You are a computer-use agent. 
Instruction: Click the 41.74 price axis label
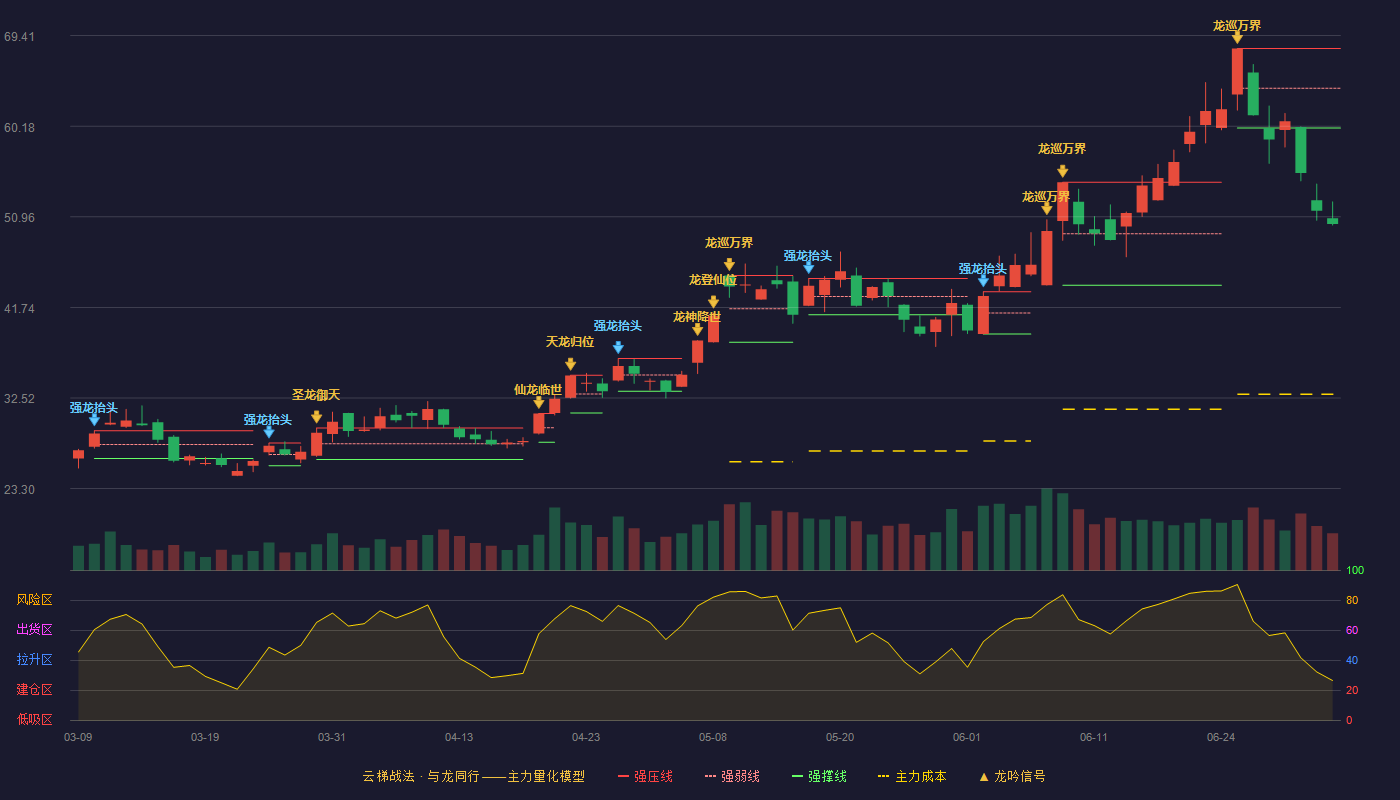click(19, 308)
